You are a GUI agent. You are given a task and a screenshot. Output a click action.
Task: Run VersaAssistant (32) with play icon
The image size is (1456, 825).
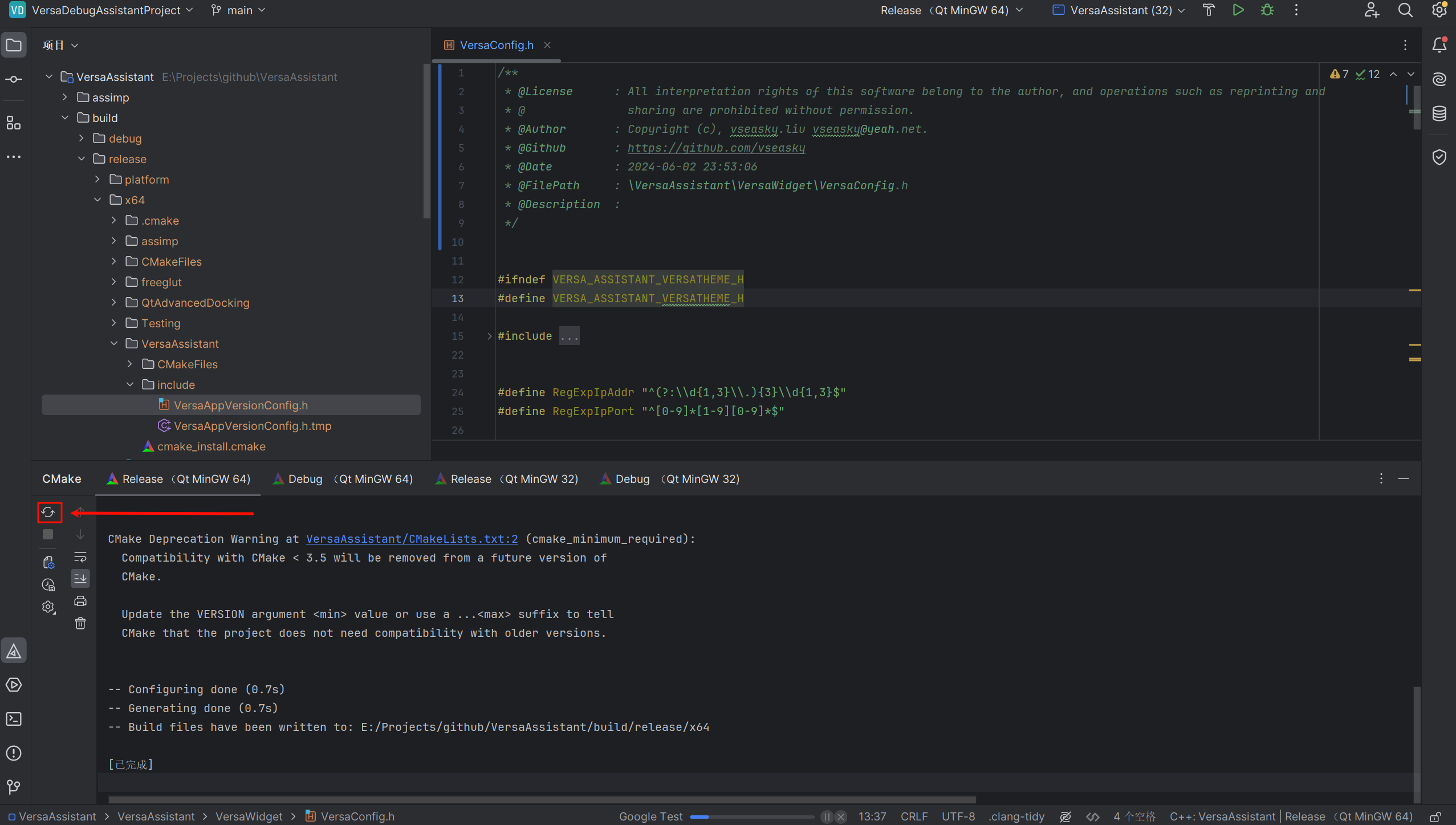[x=1238, y=10]
